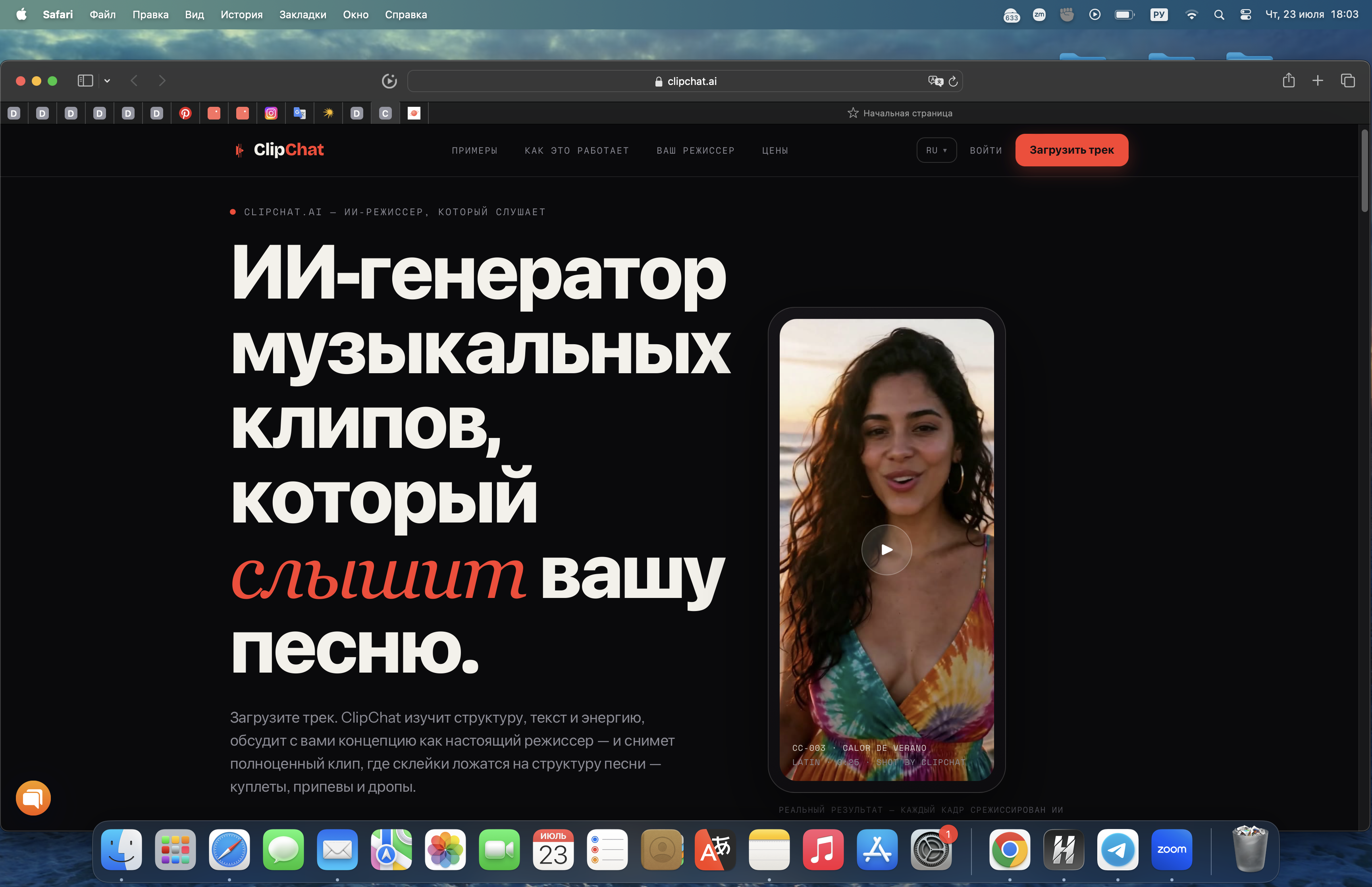Switch input source via РУ indicator
Image resolution: width=1372 pixels, height=887 pixels.
(1159, 14)
